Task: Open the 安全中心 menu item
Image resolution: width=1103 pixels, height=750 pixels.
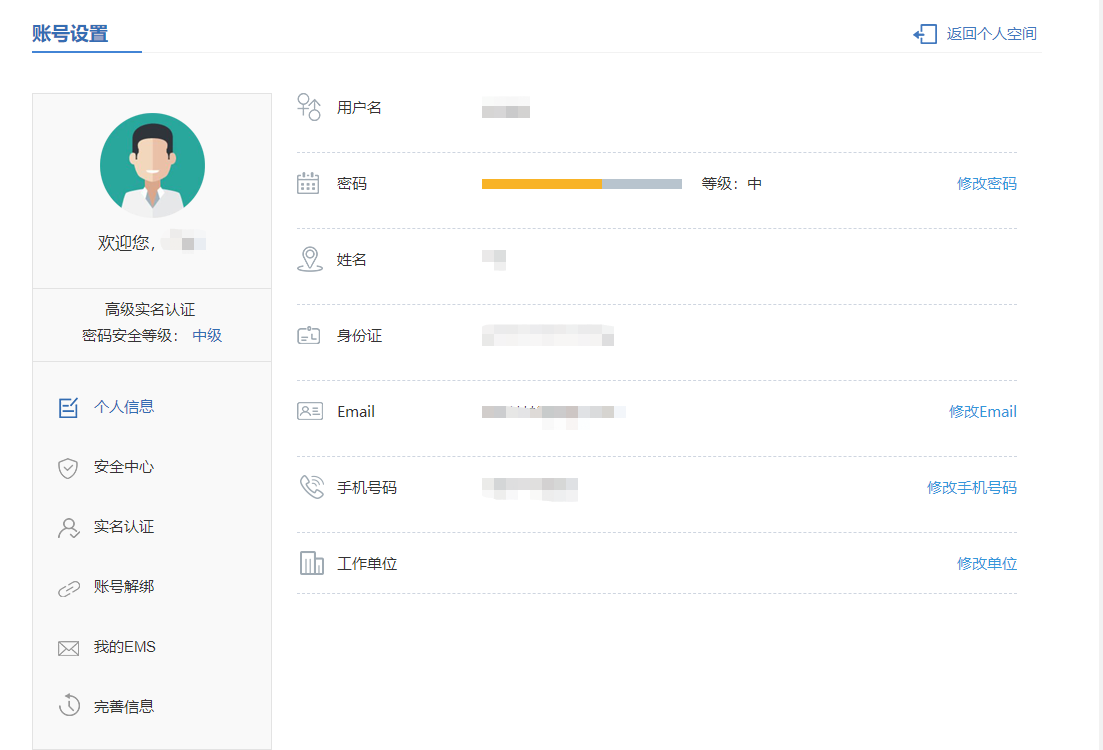Action: [124, 467]
